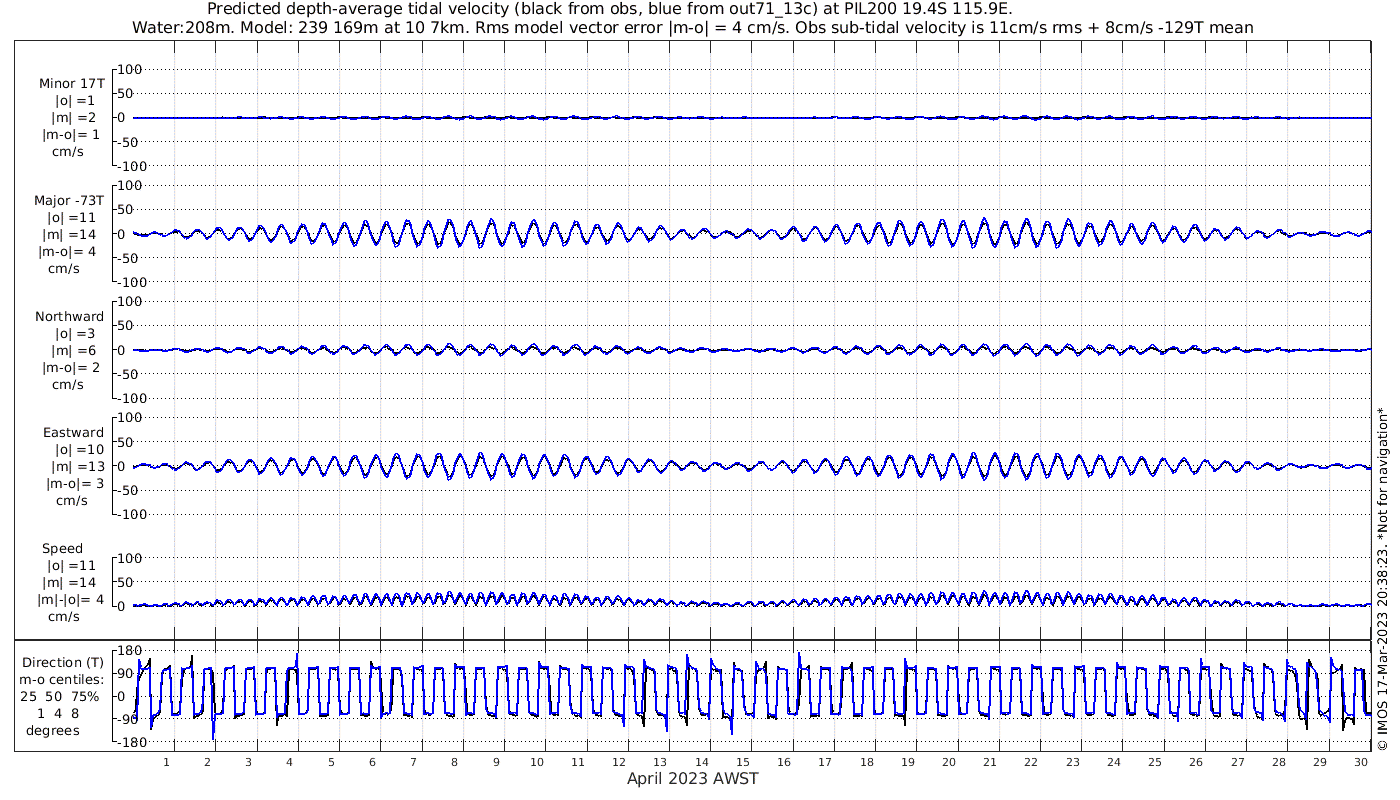Click the '|m| =14' value under Major
Image resolution: width=1400 pixels, height=800 pixels.
click(x=73, y=234)
